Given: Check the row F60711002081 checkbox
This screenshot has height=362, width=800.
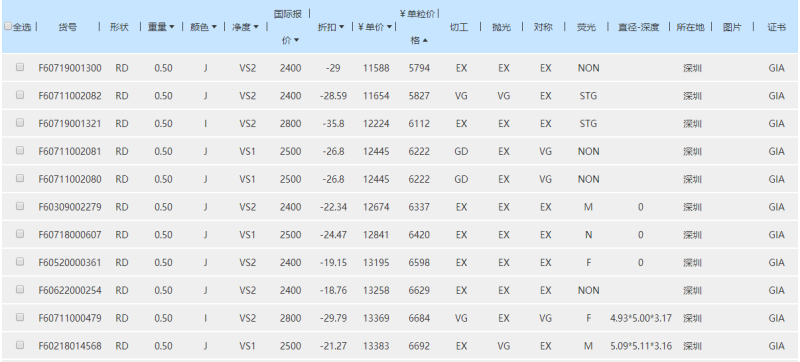Looking at the screenshot, I should pyautogui.click(x=20, y=150).
